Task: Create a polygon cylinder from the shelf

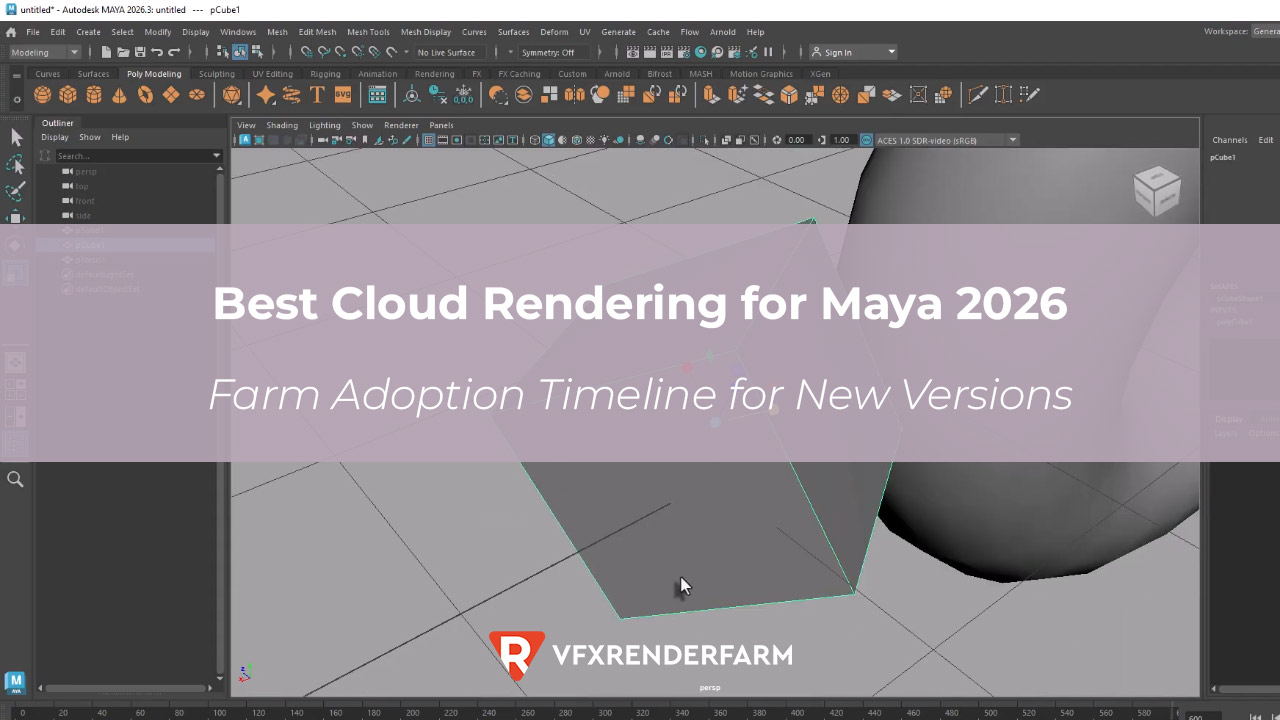Action: tap(94, 95)
